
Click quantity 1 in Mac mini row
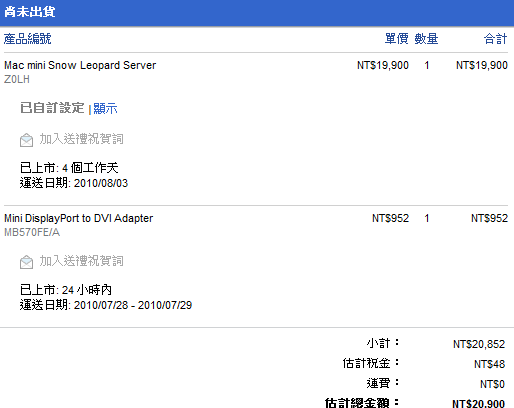[x=427, y=65]
